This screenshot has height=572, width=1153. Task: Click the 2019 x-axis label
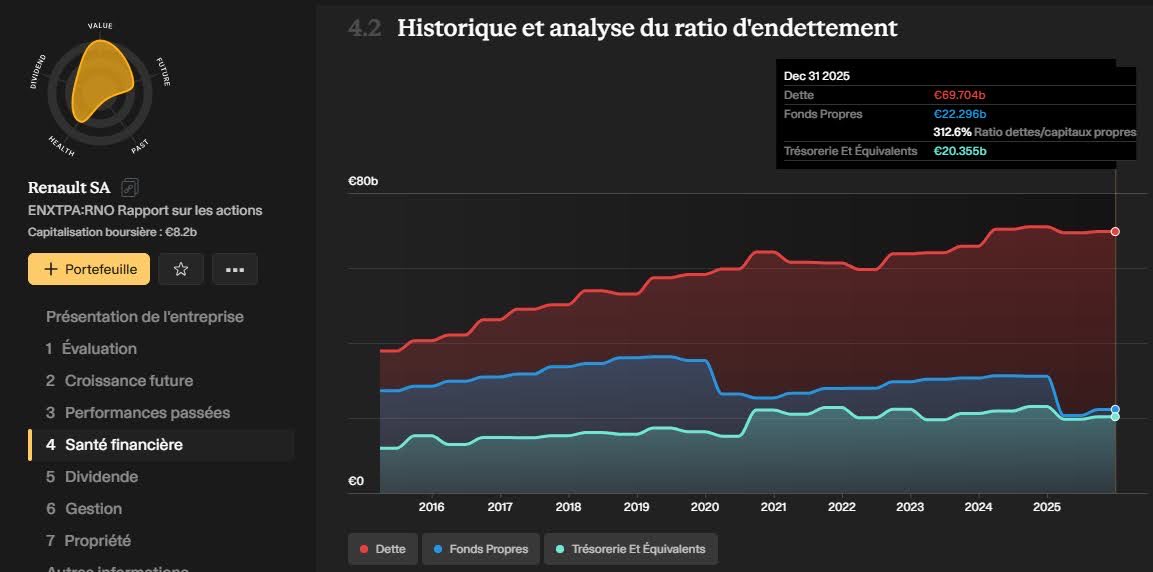[636, 507]
